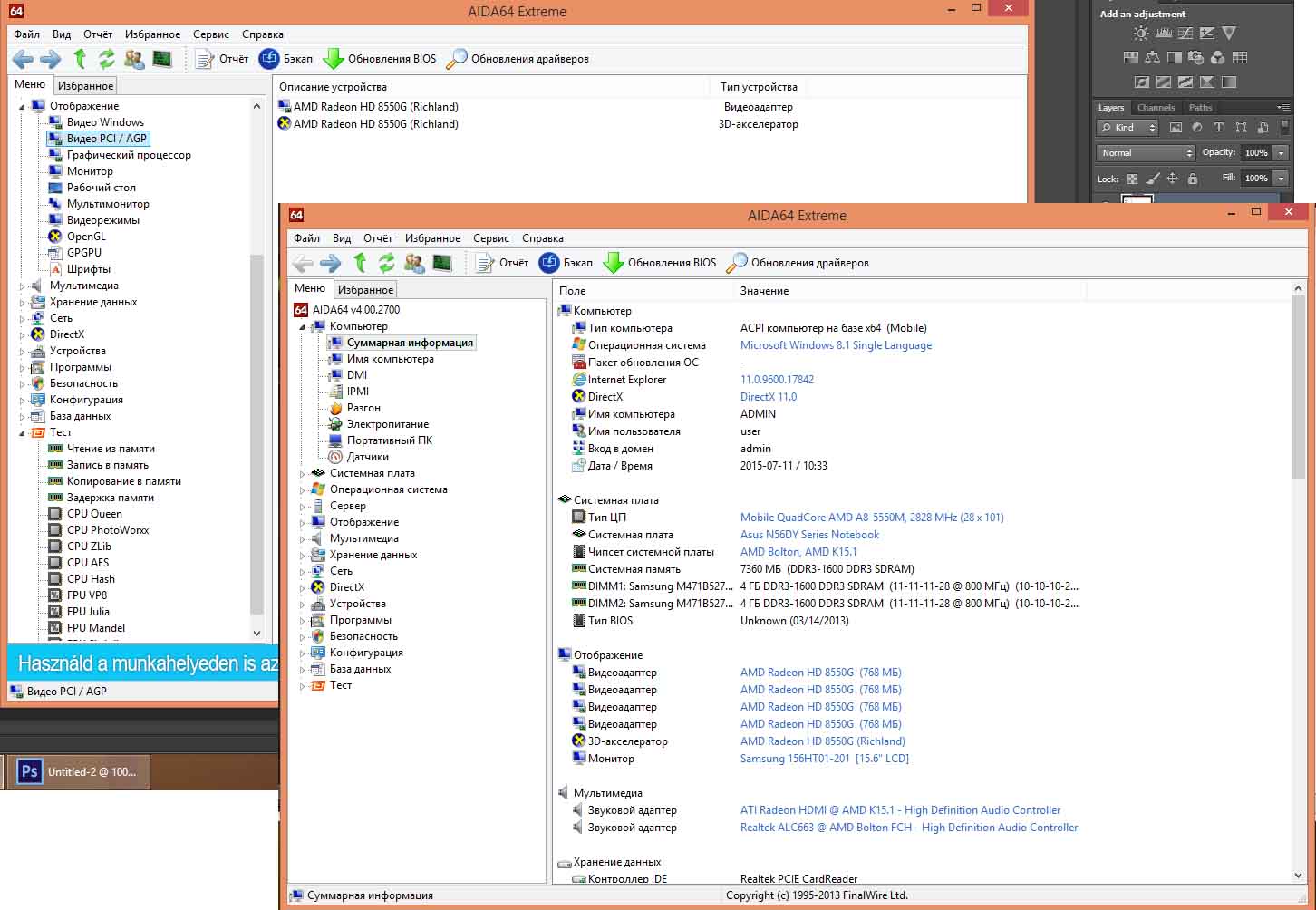This screenshot has height=910, width=1316.
Task: Toggle the smart objects filter
Action: click(x=1263, y=128)
